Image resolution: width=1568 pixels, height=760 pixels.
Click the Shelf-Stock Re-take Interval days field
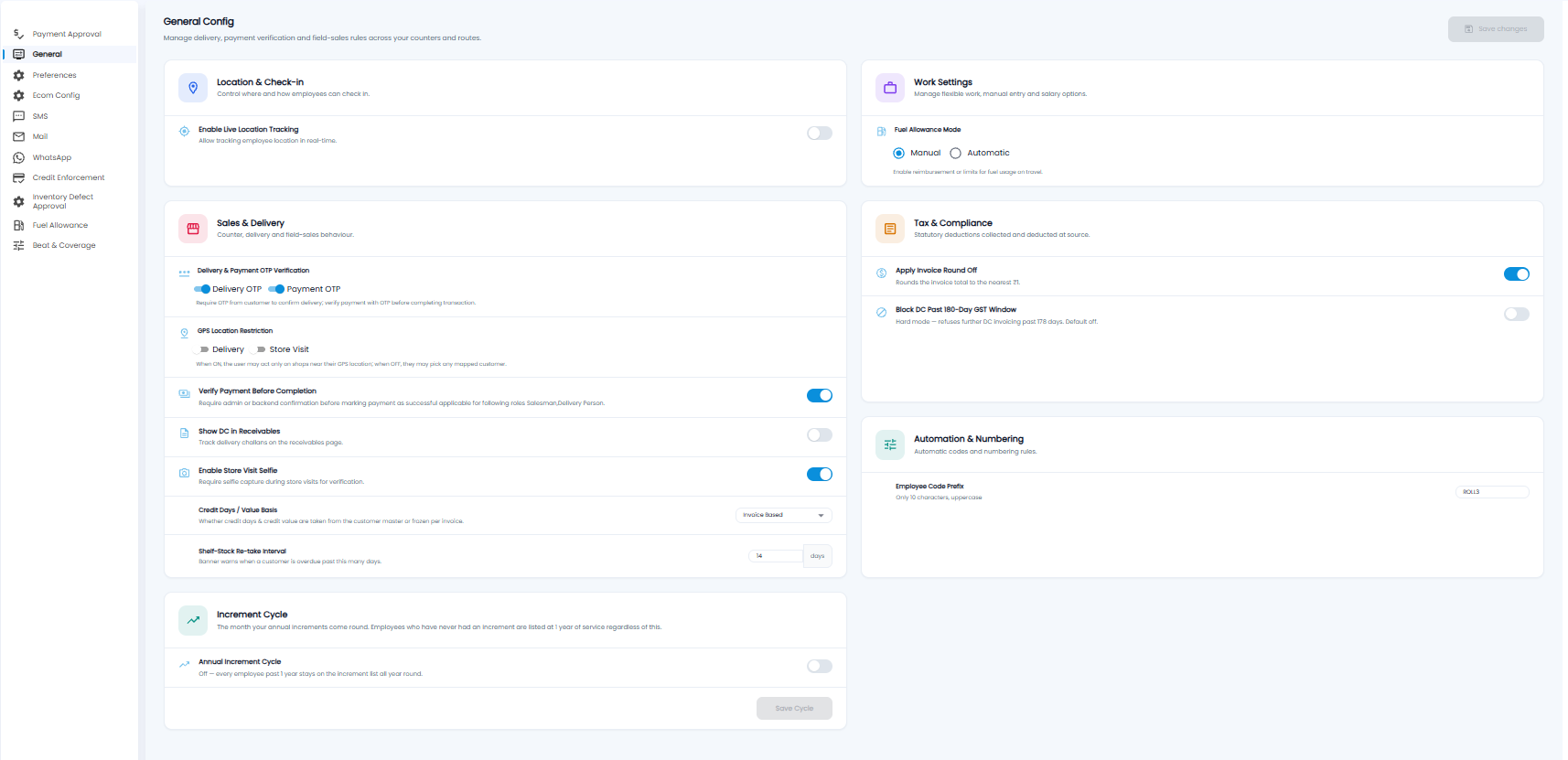tap(776, 556)
